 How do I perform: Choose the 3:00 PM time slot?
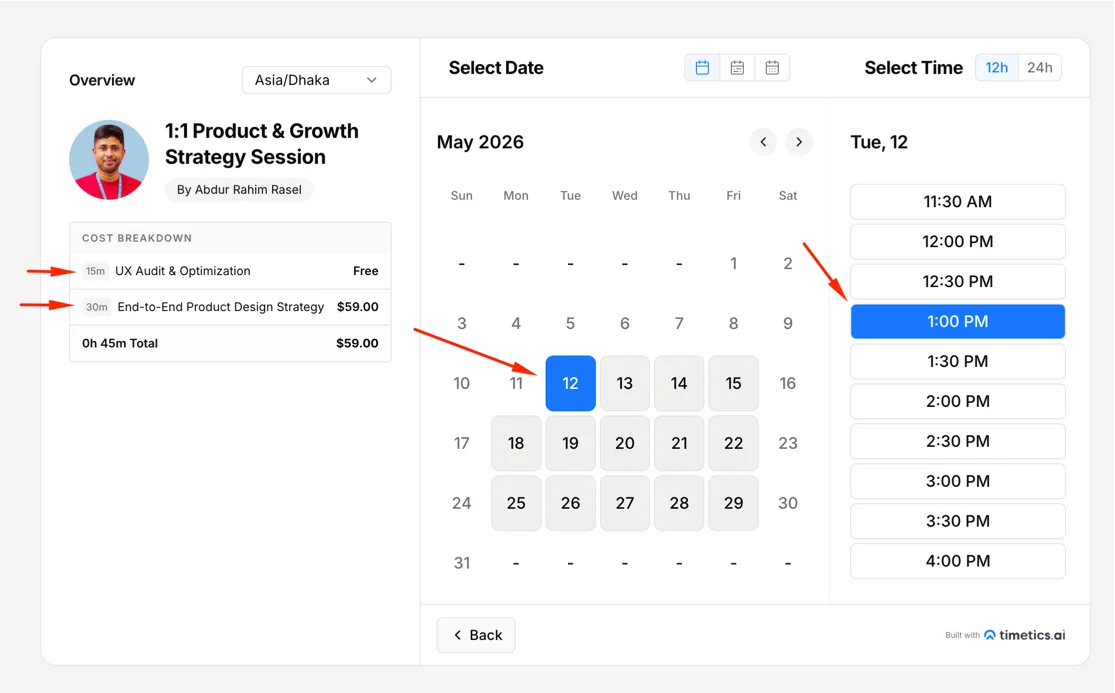pos(958,481)
